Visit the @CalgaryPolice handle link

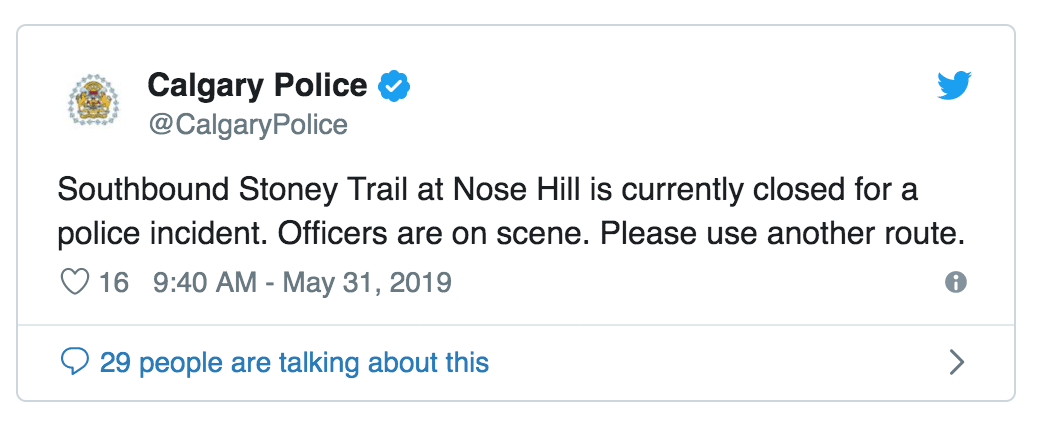pos(248,124)
